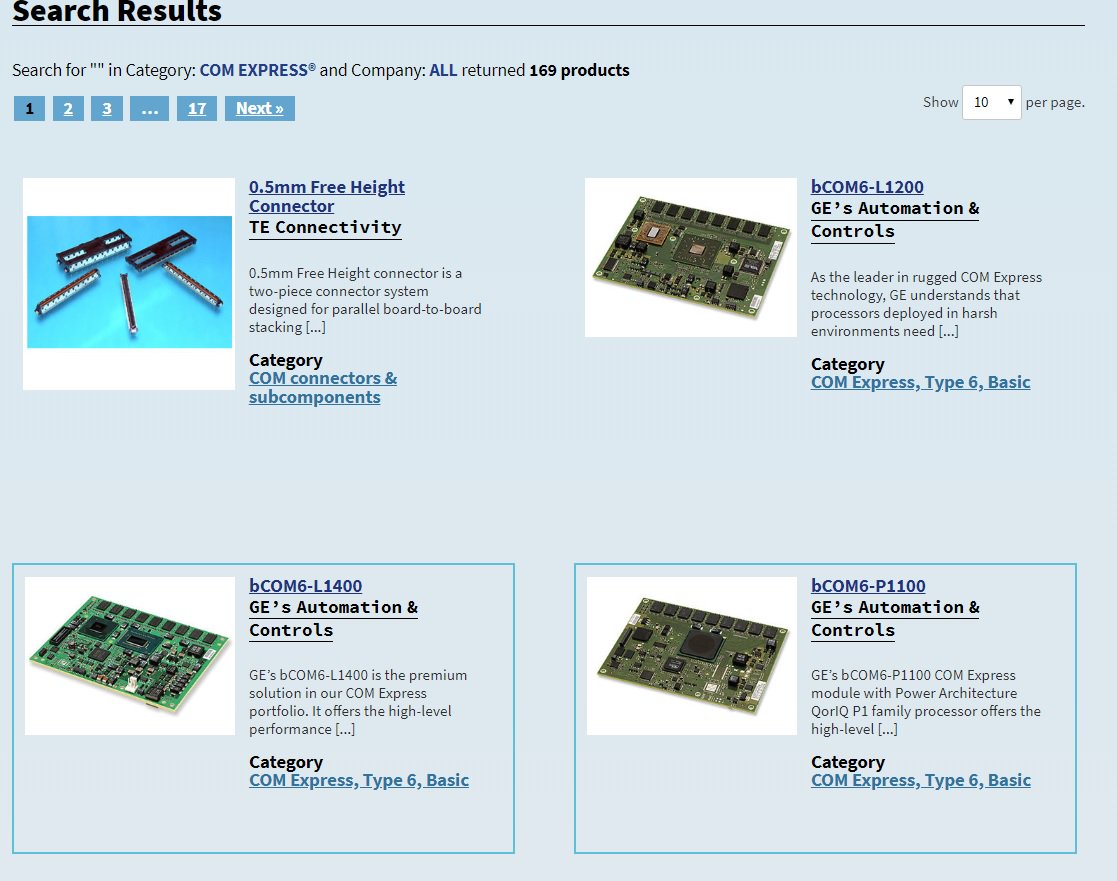Open the TE Connectivity company link

tap(325, 227)
